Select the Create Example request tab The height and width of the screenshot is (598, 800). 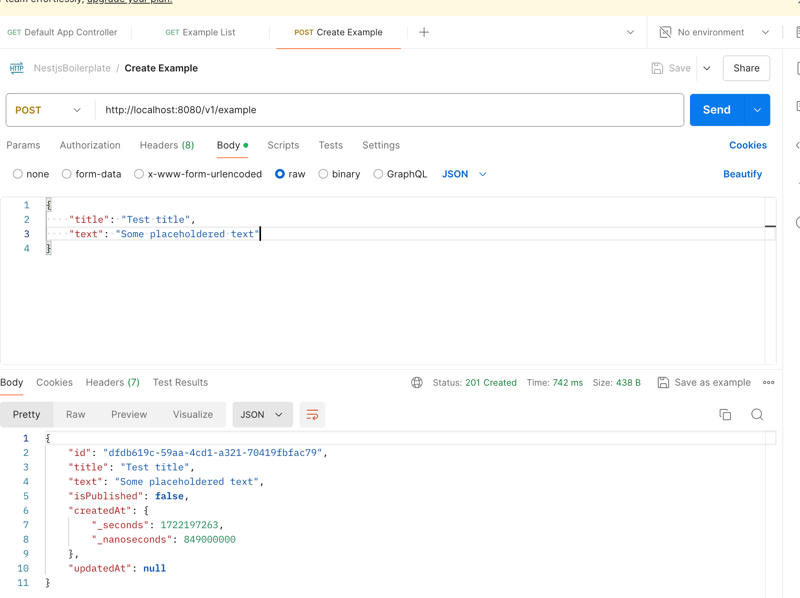[x=338, y=32]
